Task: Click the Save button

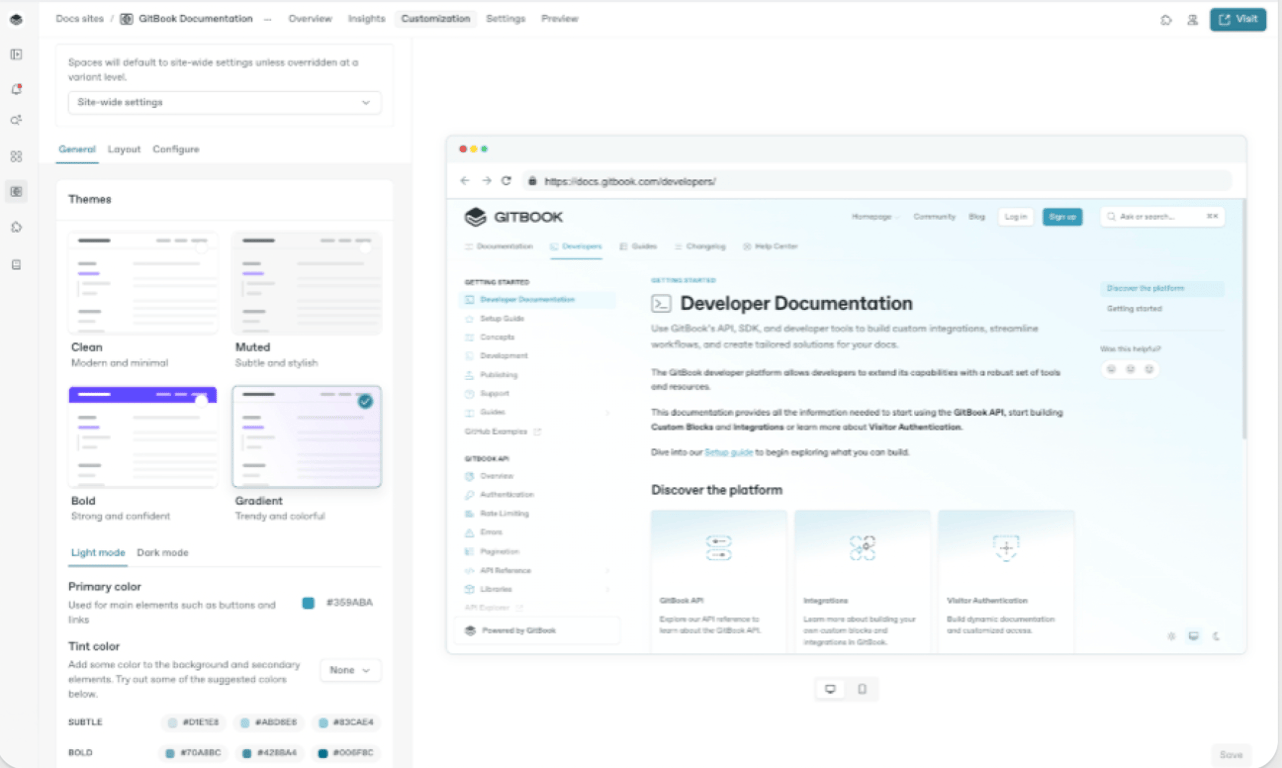Action: (1231, 756)
